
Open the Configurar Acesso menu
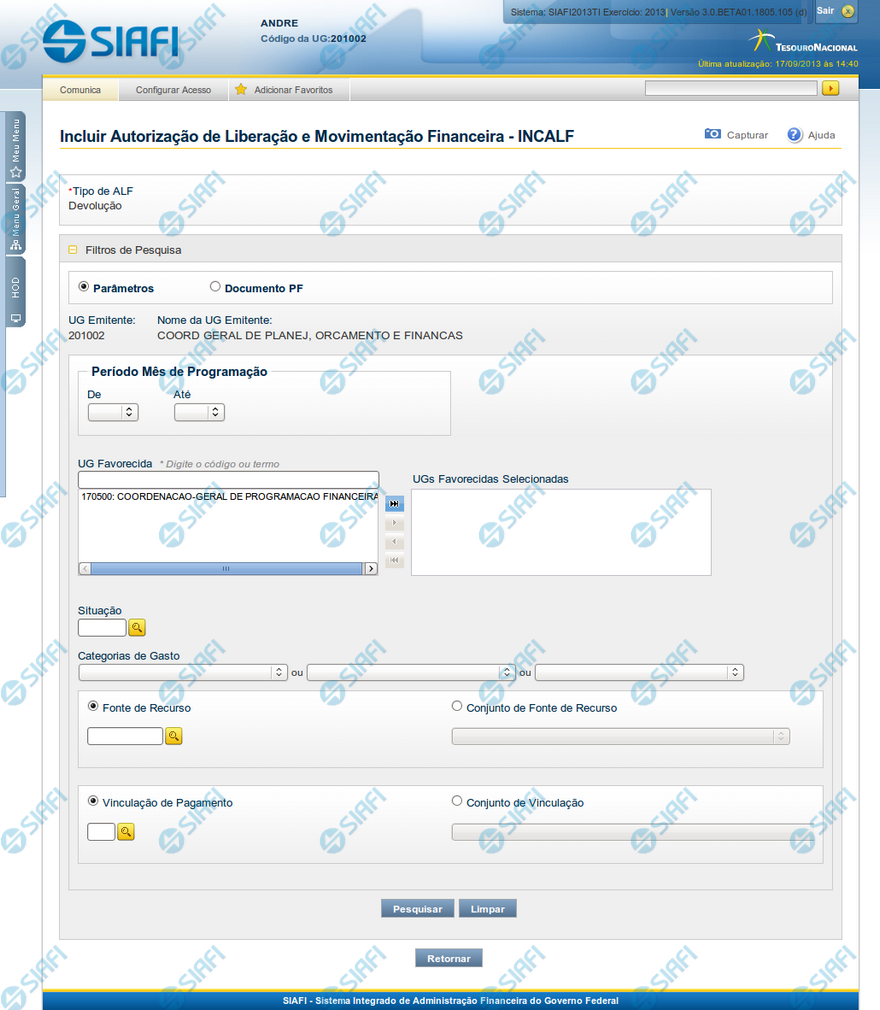coord(173,90)
